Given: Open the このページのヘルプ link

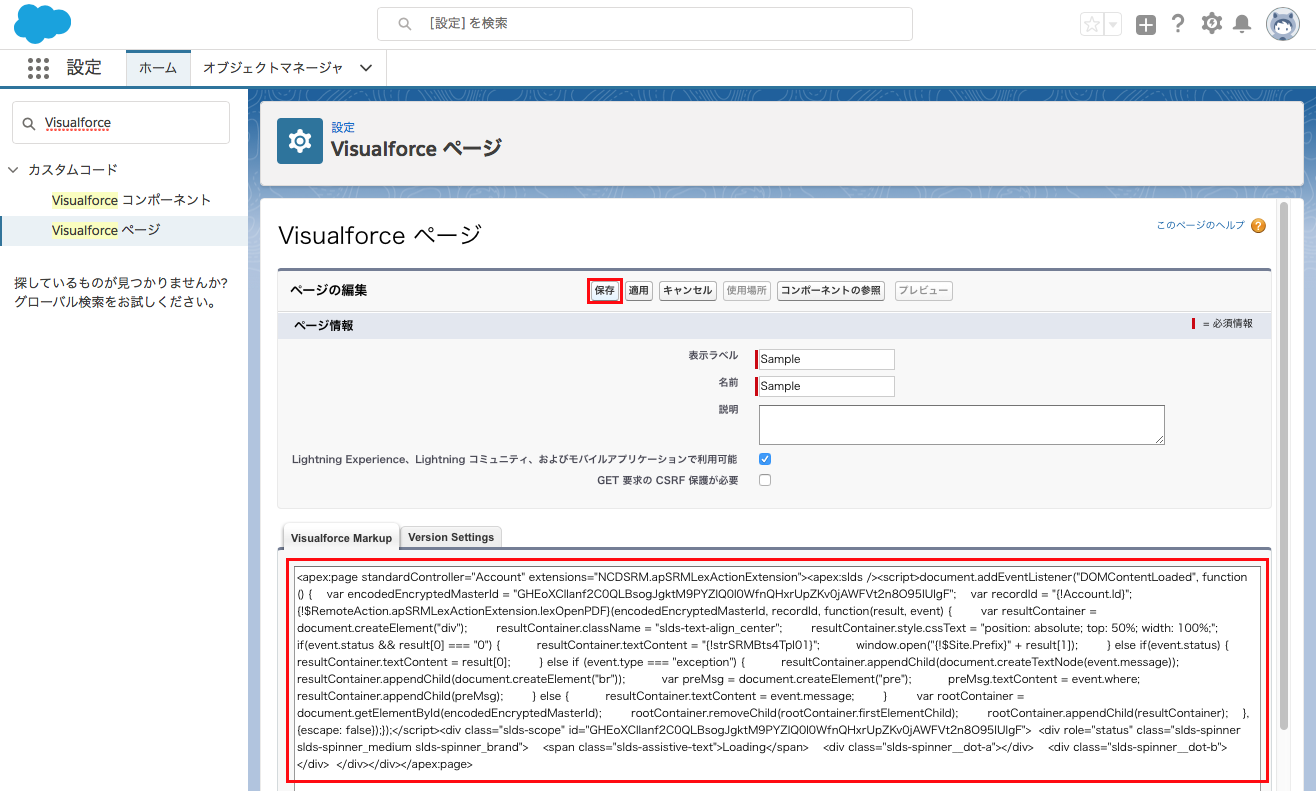Looking at the screenshot, I should point(1200,226).
